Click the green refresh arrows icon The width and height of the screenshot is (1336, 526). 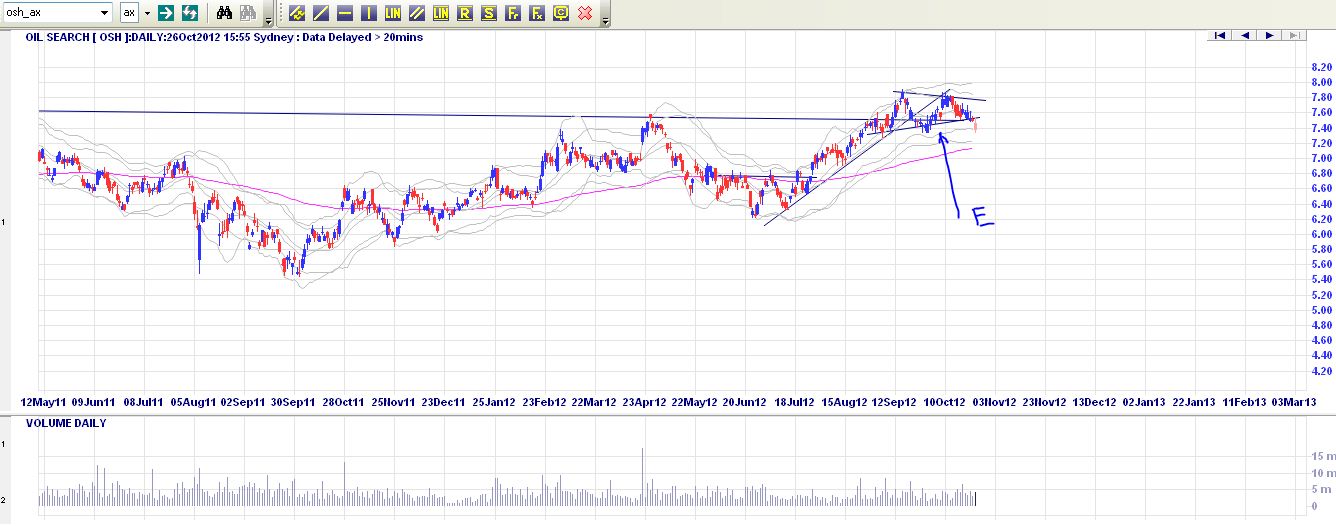tap(189, 13)
